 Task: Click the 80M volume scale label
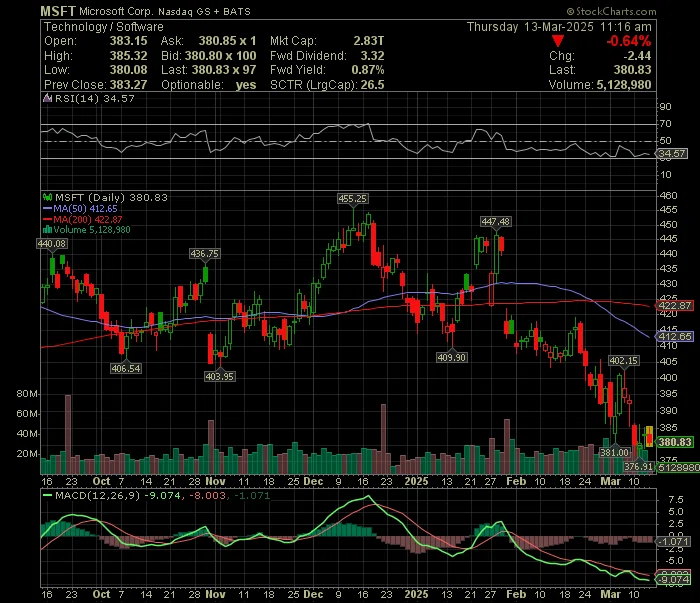(x=27, y=394)
